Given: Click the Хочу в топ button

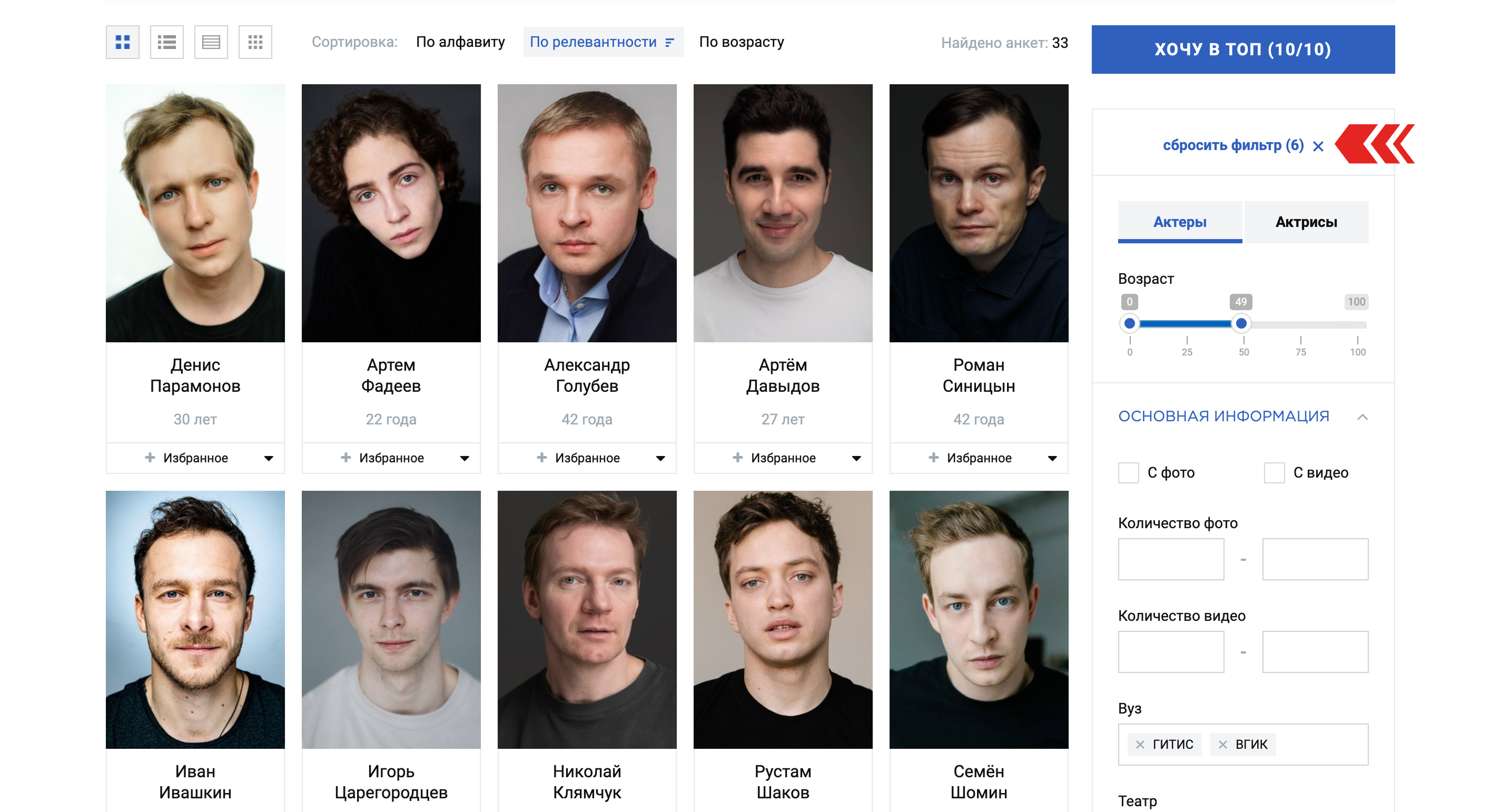Looking at the screenshot, I should (x=1242, y=49).
